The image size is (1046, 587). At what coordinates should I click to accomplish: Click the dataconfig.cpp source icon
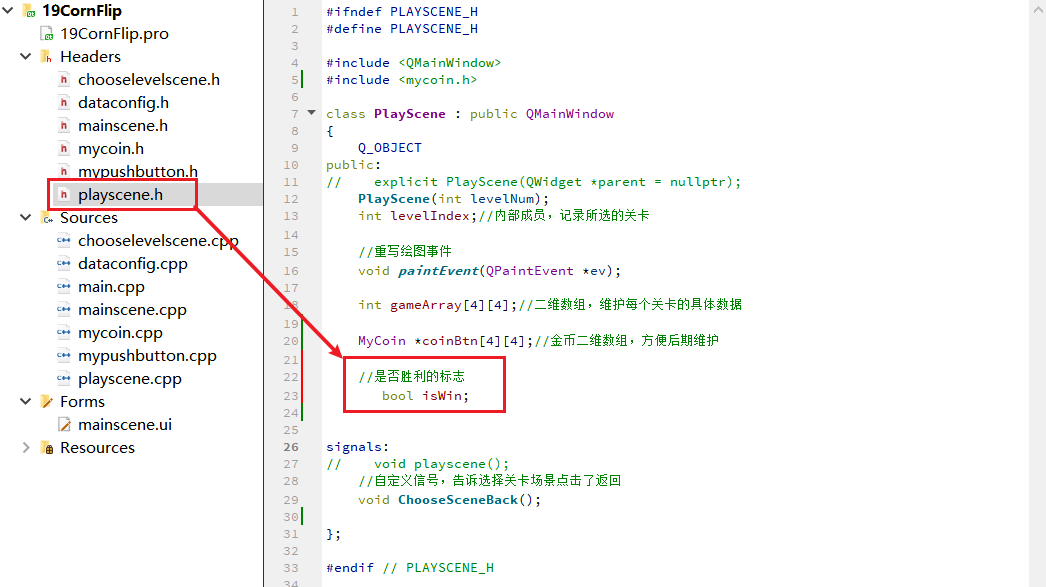[x=64, y=263]
